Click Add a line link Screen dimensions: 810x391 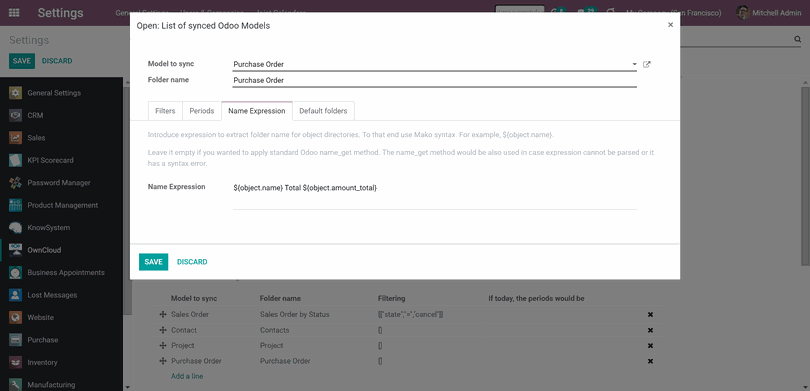[187, 376]
